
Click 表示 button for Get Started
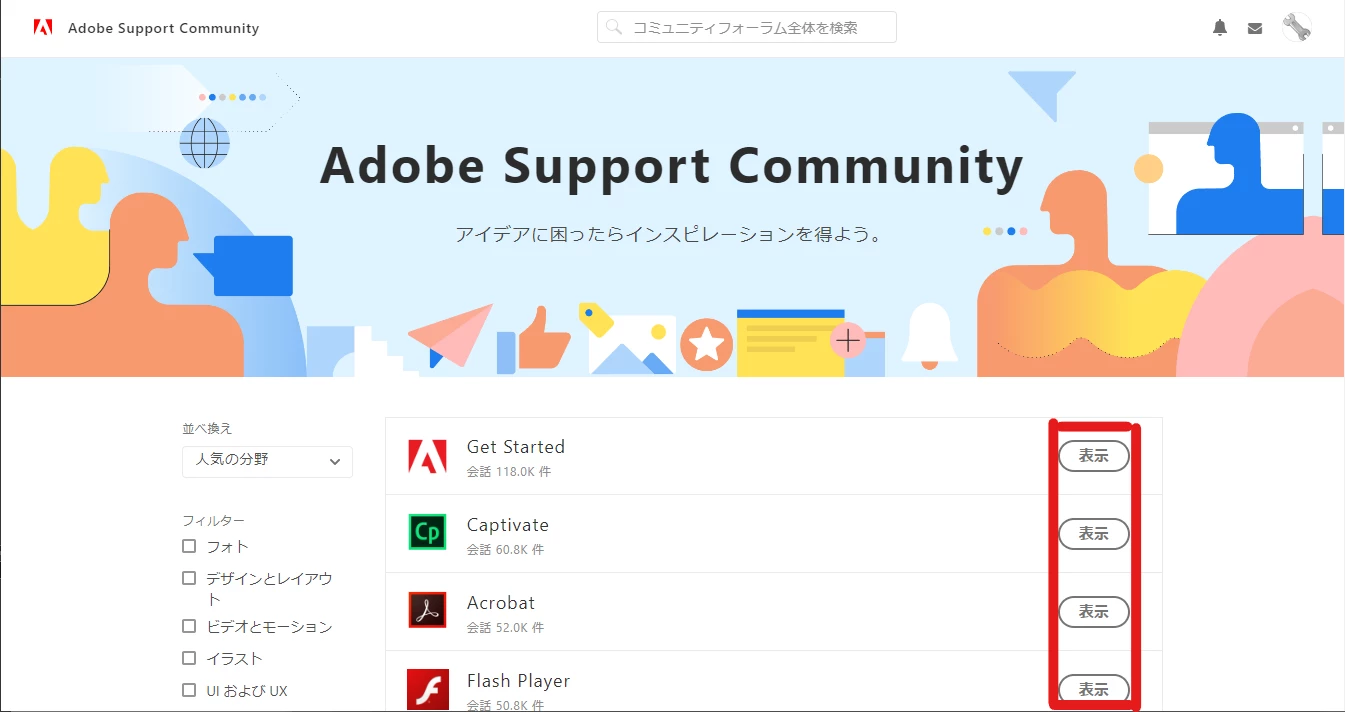pos(1094,456)
